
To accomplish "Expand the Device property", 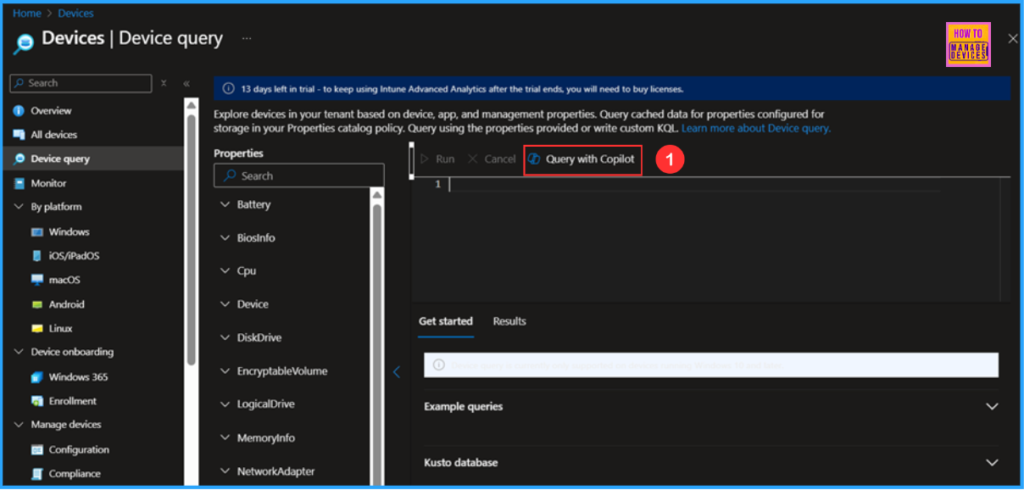I will [x=225, y=304].
